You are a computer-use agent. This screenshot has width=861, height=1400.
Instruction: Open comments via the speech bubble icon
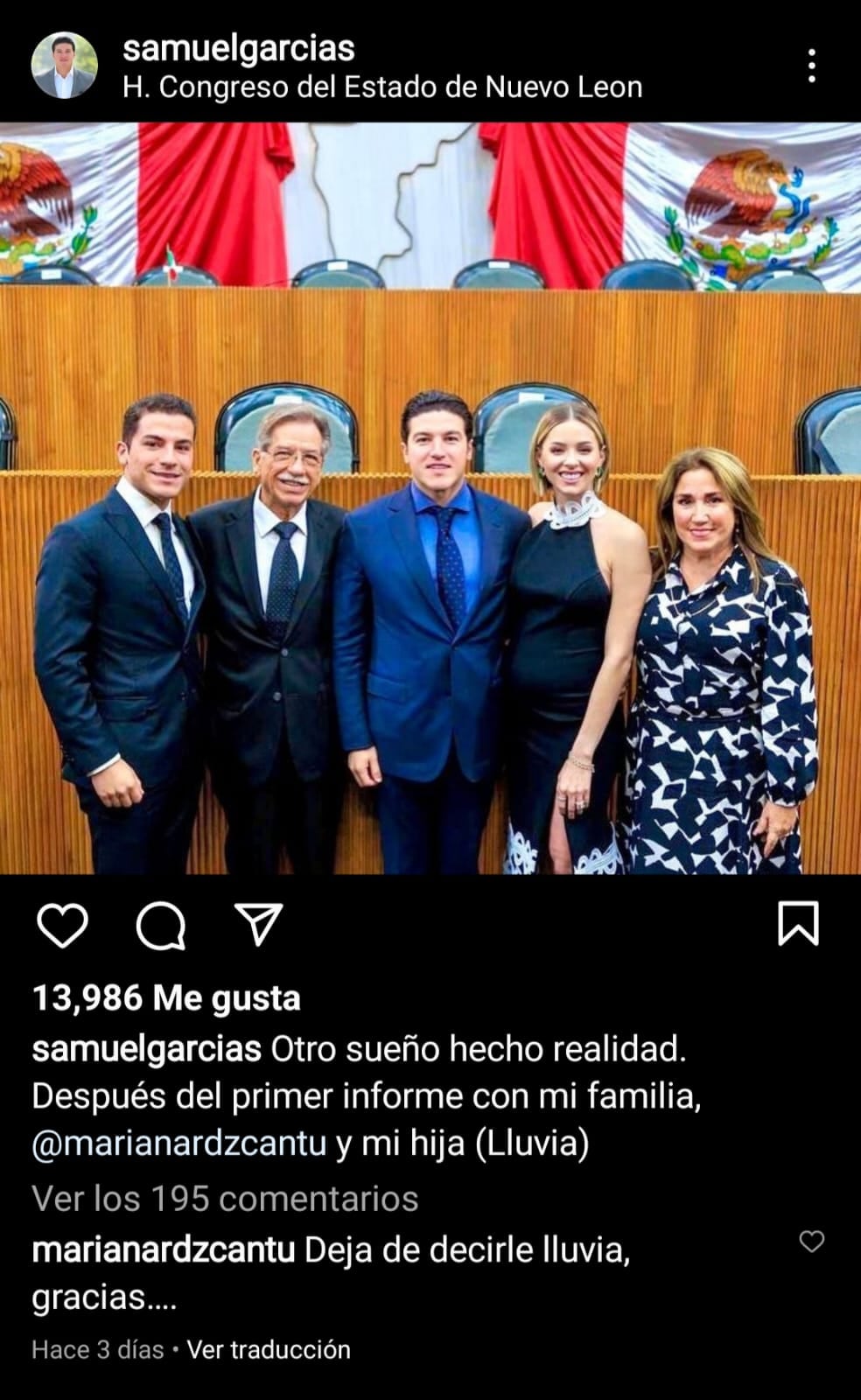(161, 925)
